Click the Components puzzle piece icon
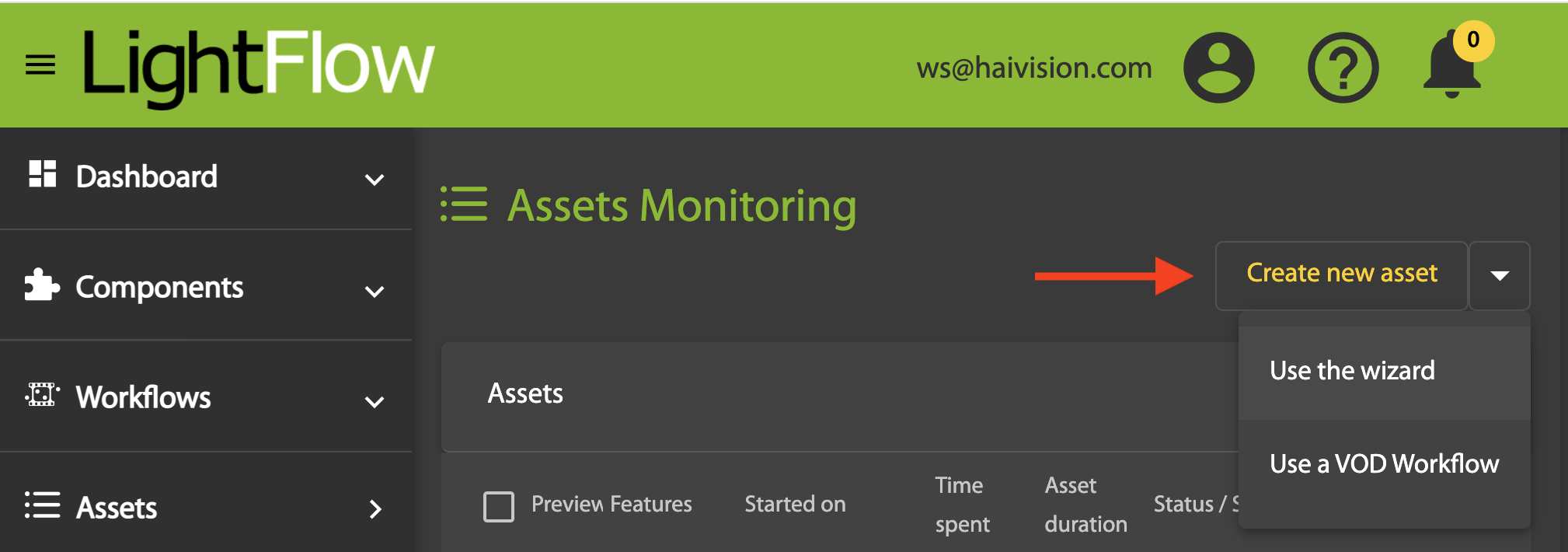The width and height of the screenshot is (1568, 552). click(x=41, y=285)
